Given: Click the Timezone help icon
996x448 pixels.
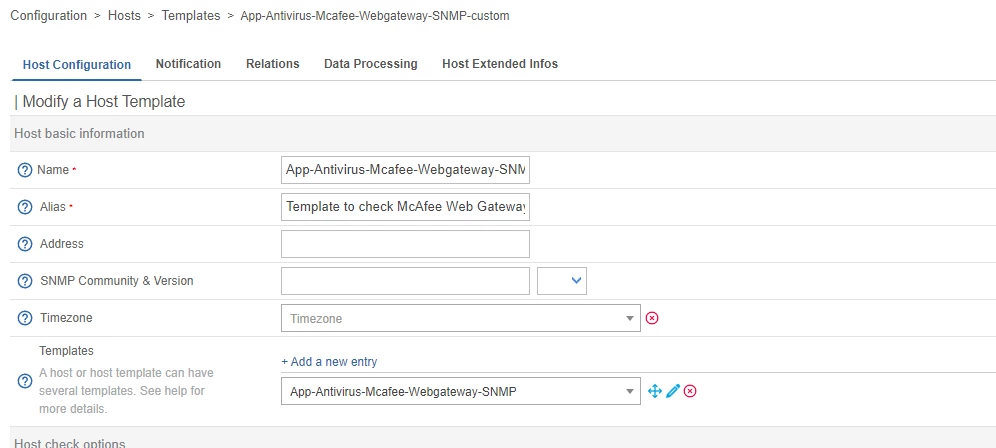Looking at the screenshot, I should 25,318.
